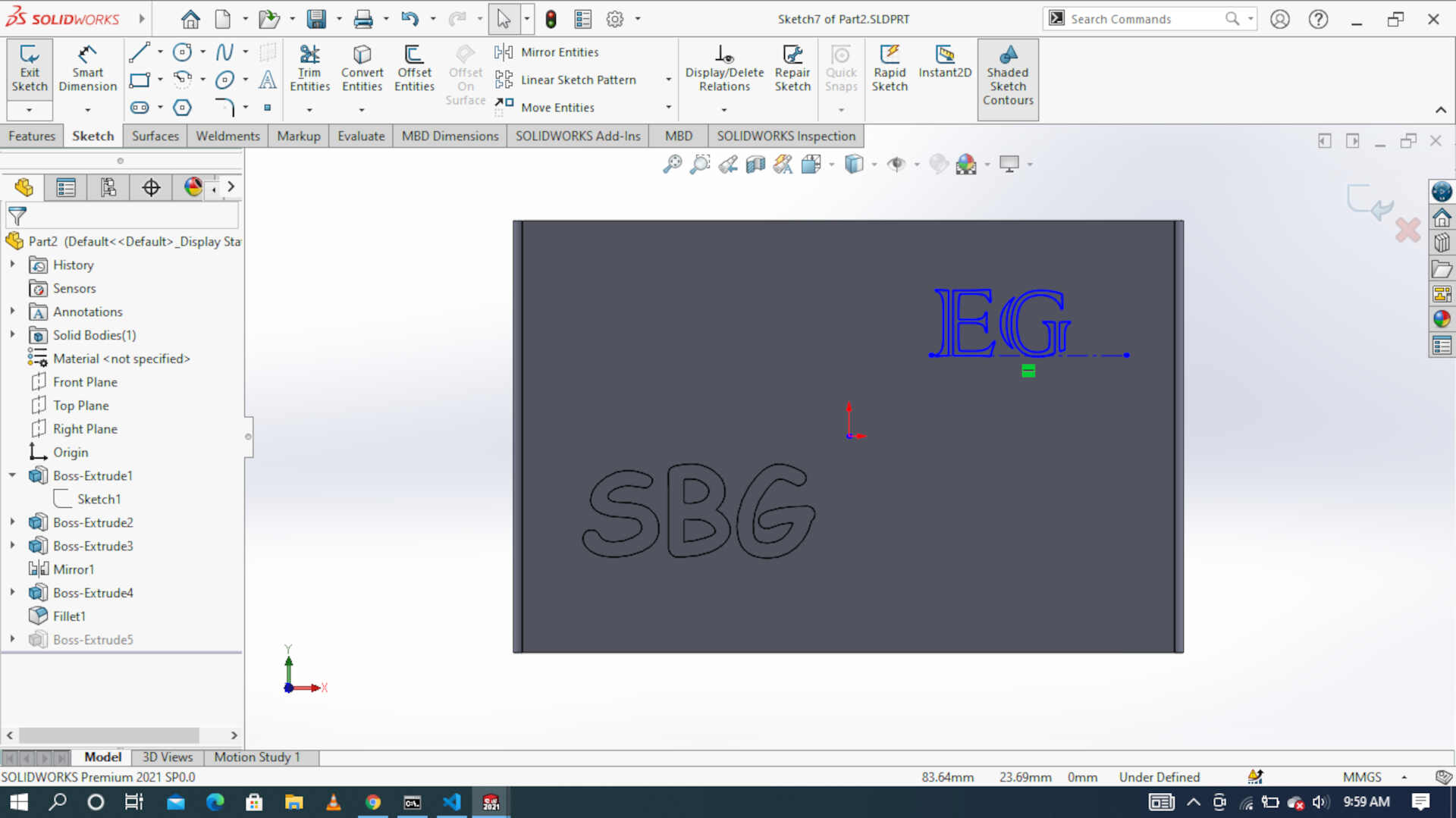Activate the Trim Entities tool
1456x818 pixels.
[x=309, y=67]
